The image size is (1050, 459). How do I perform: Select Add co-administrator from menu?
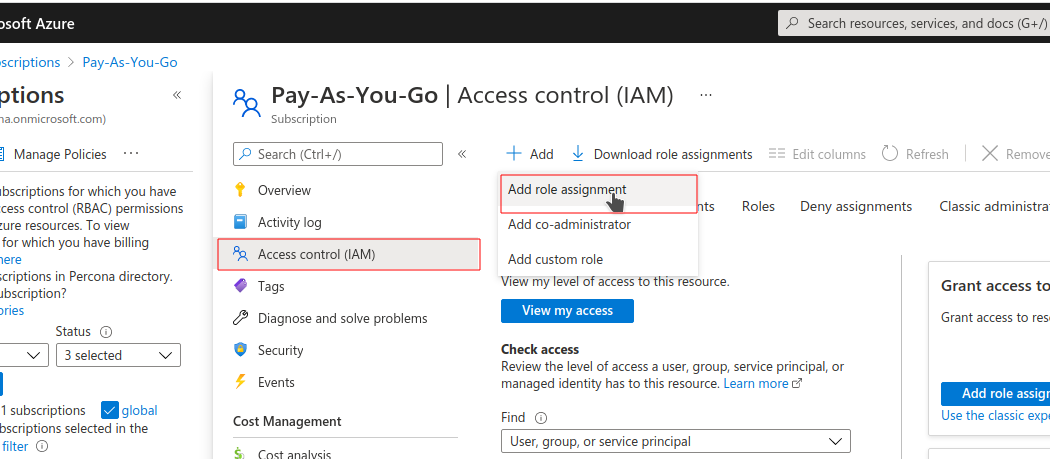click(x=569, y=225)
